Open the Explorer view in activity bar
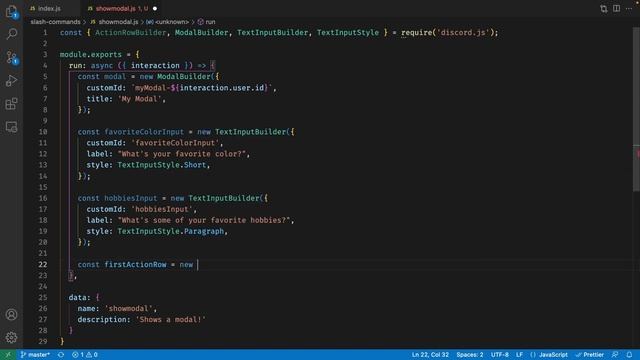640x360 pixels. 11,11
